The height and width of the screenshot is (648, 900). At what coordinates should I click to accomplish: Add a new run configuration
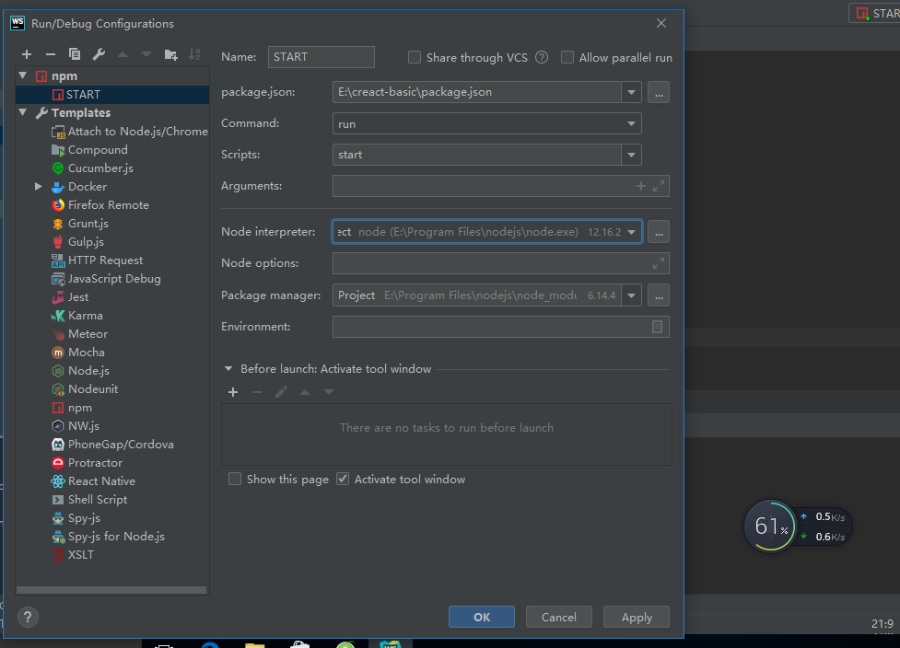click(x=25, y=54)
